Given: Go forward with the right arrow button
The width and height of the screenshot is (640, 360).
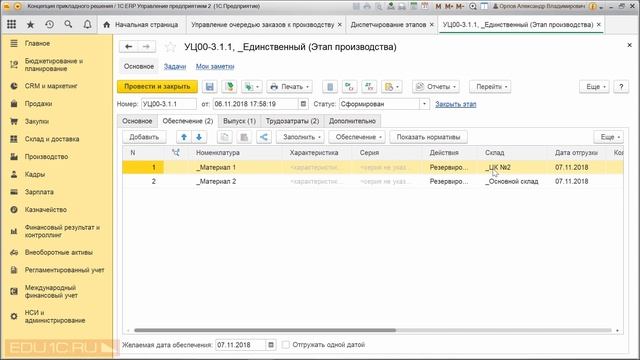Looking at the screenshot, I should tap(146, 47).
